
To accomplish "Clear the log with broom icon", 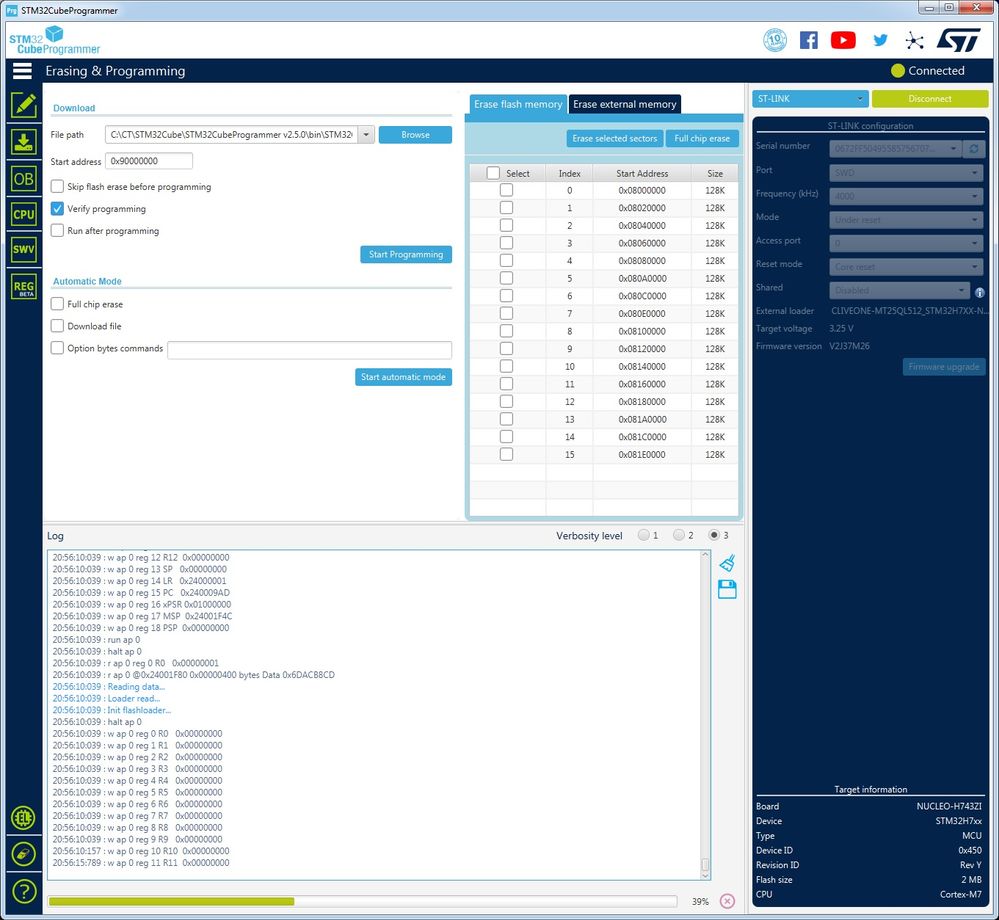I will (x=727, y=563).
